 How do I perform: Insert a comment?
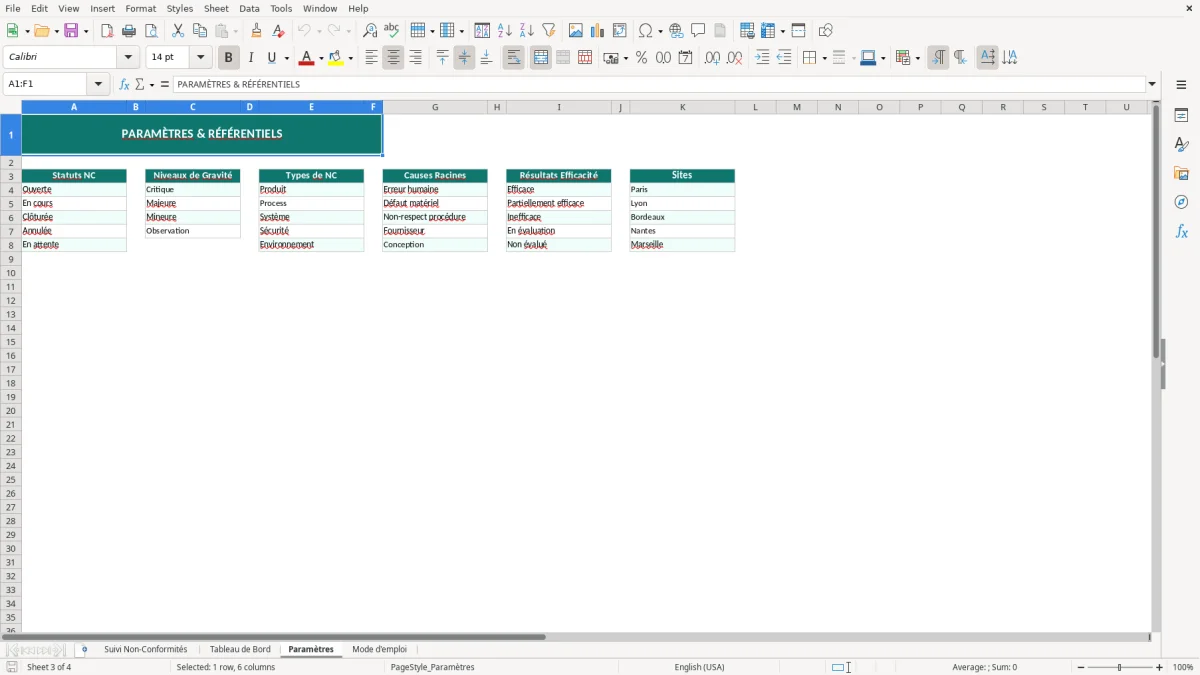point(698,31)
